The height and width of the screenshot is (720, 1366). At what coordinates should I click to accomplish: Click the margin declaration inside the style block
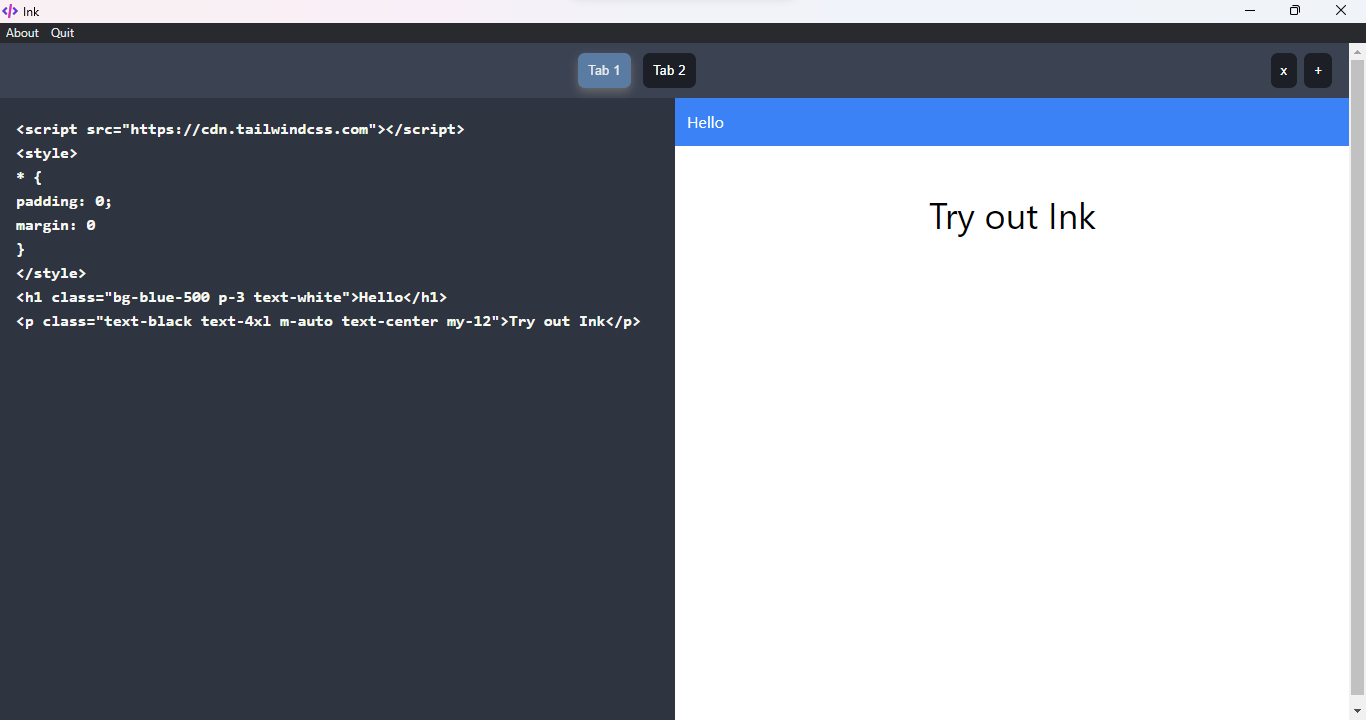[x=54, y=225]
